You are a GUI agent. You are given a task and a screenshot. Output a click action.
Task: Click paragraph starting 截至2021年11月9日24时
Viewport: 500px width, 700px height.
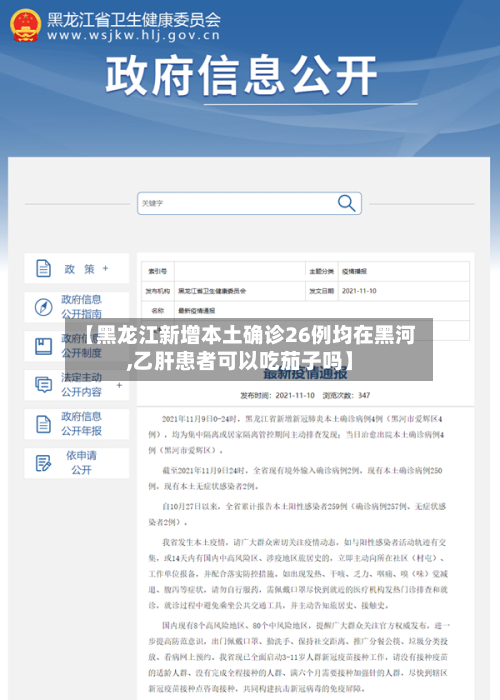[x=296, y=478]
